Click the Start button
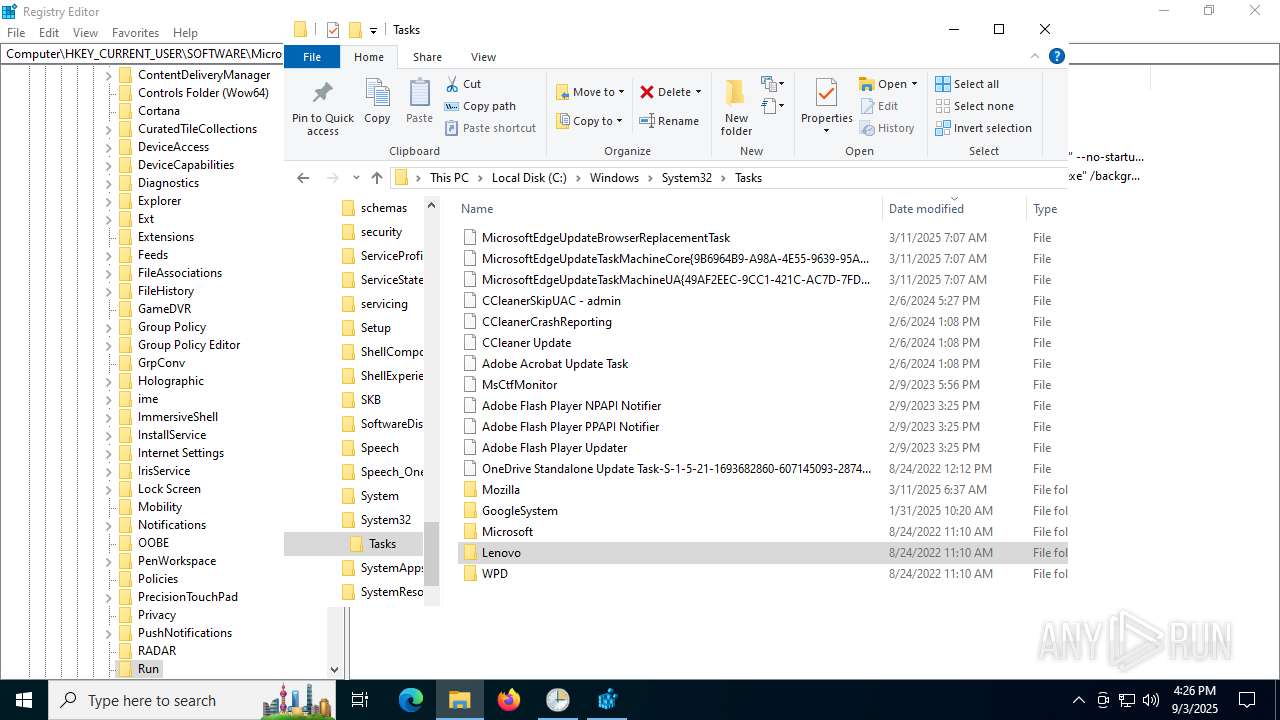 click(x=24, y=700)
